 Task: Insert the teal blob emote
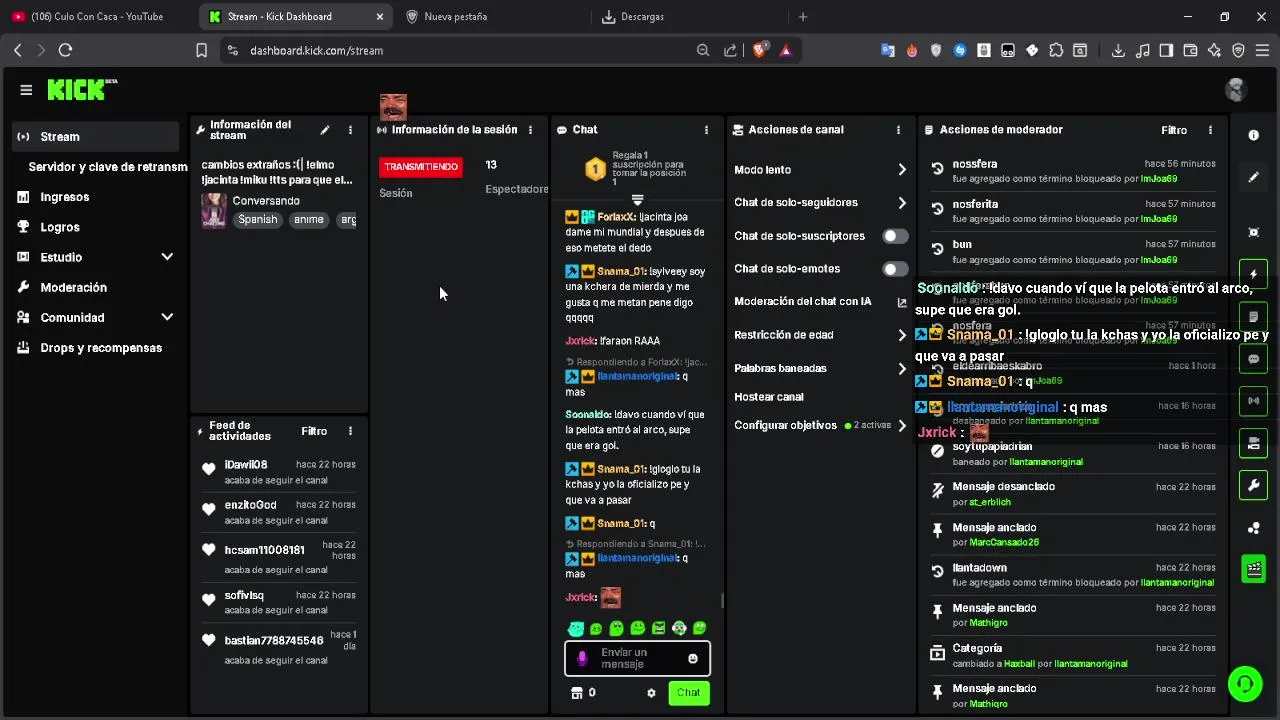[x=576, y=629]
